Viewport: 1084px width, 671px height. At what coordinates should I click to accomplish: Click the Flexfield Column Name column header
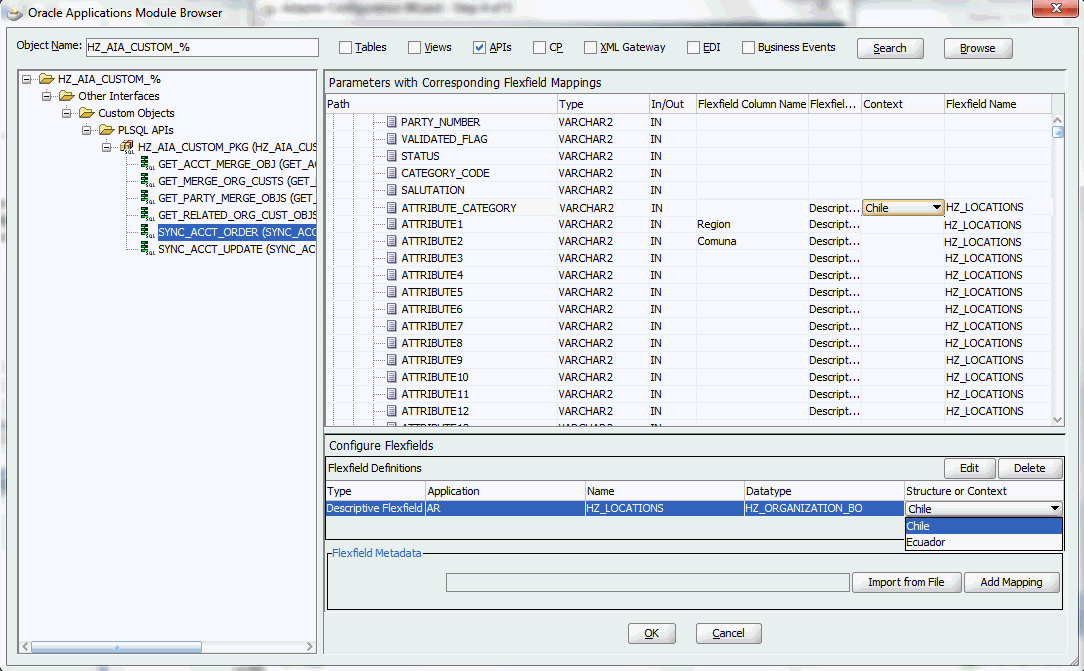tap(752, 104)
